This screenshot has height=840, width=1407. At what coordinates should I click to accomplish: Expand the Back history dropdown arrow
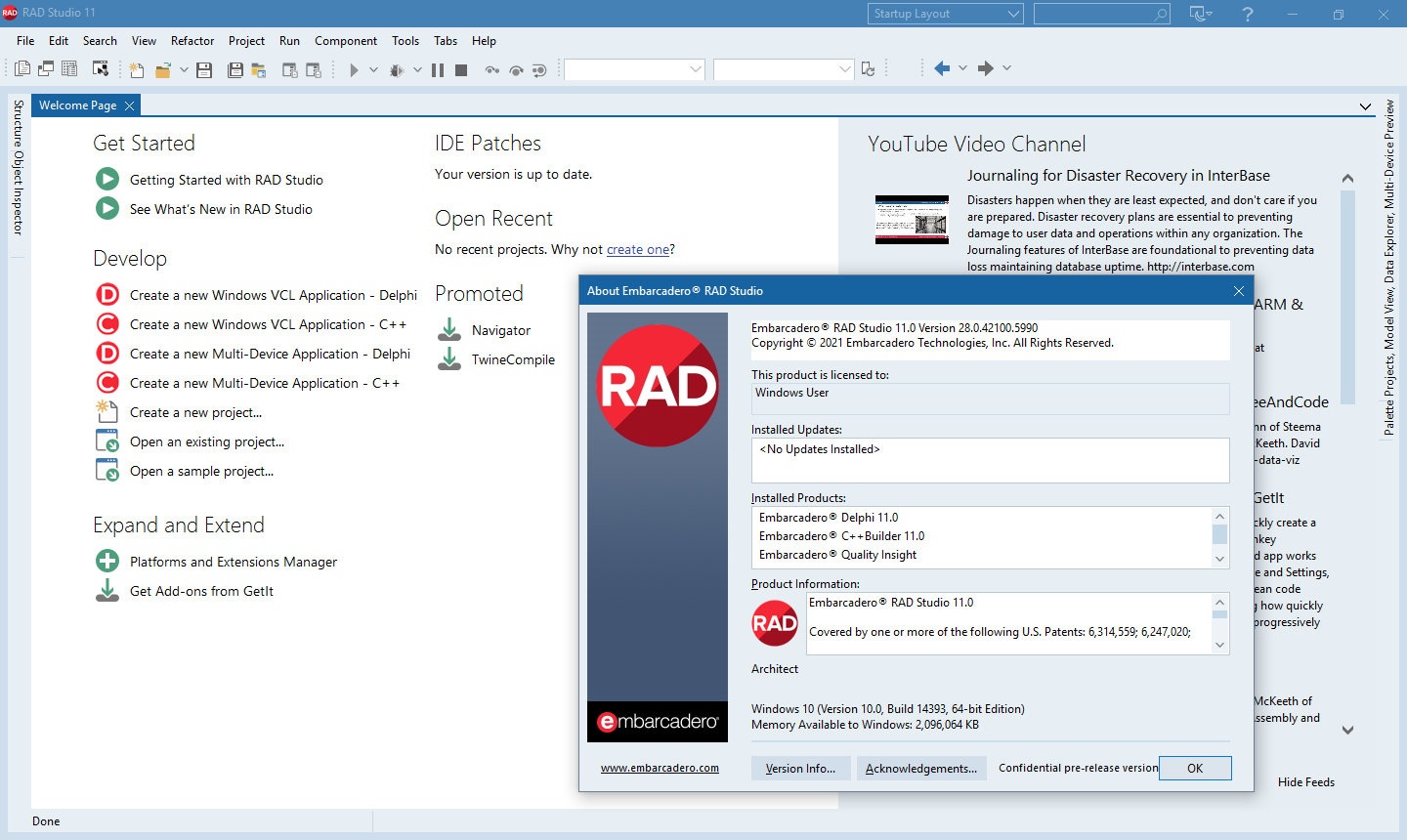pyautogui.click(x=962, y=68)
